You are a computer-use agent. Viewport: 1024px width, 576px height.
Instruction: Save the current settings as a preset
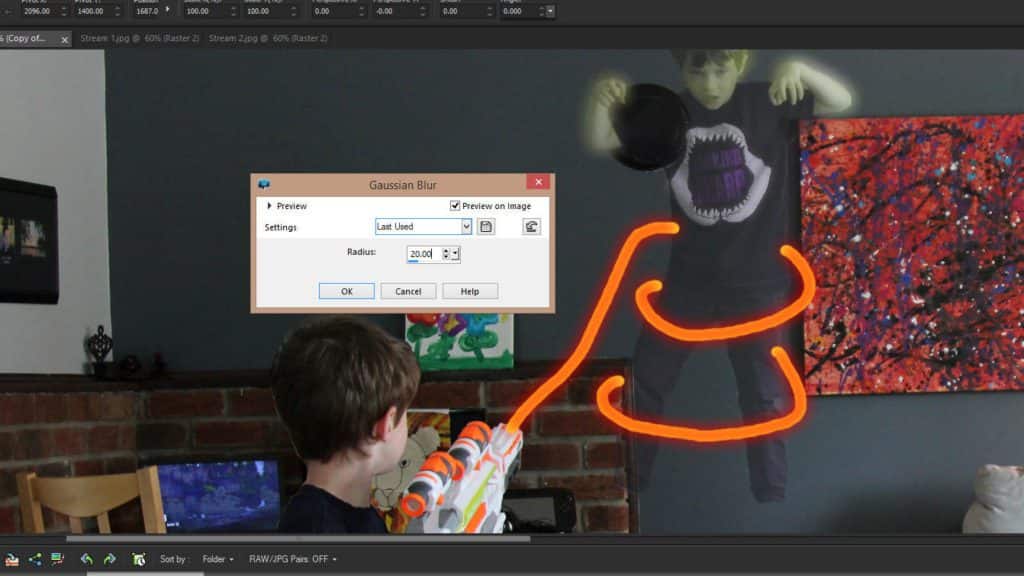click(487, 226)
